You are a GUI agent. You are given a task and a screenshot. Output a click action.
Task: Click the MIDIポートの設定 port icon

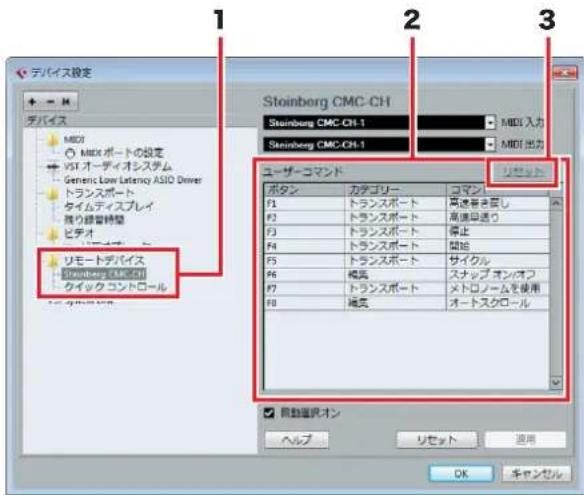[70, 153]
